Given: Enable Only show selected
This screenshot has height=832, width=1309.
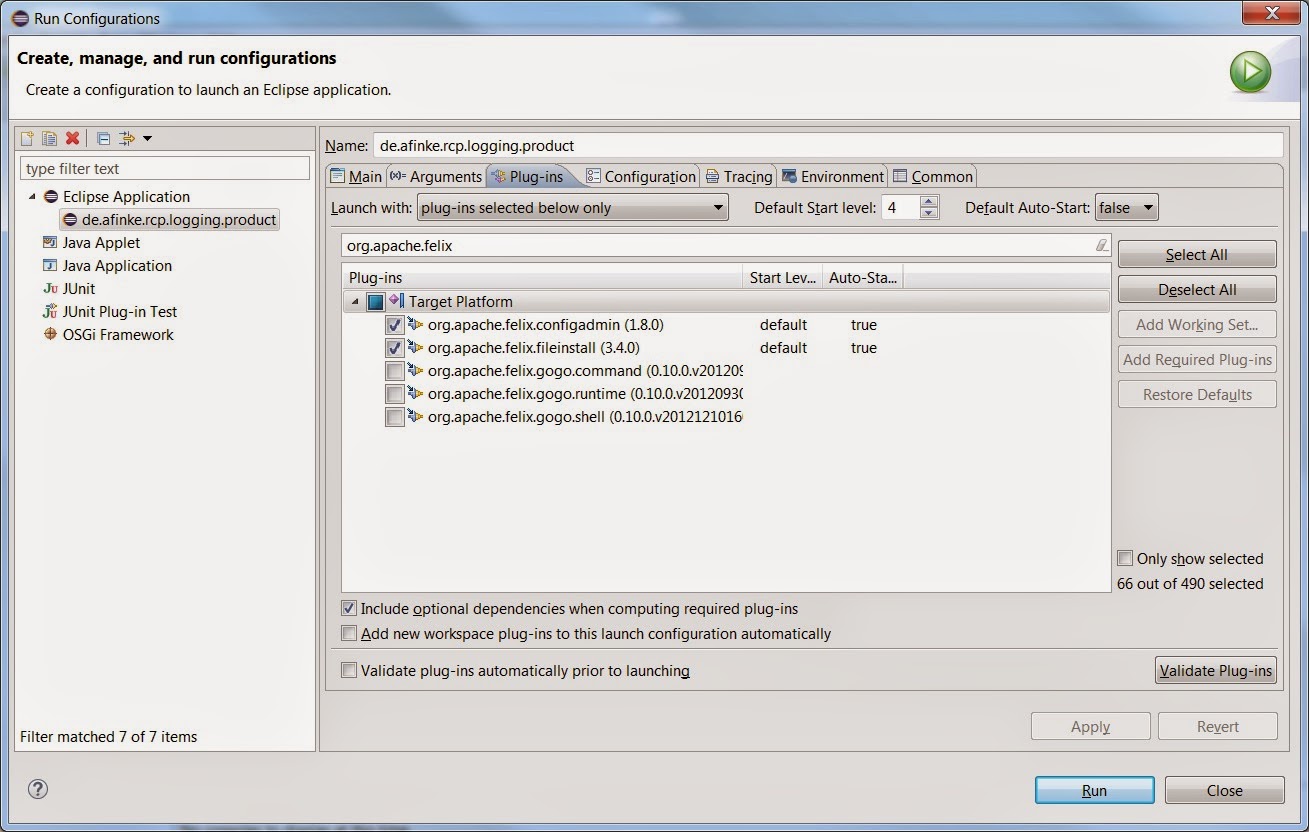Looking at the screenshot, I should [1125, 558].
